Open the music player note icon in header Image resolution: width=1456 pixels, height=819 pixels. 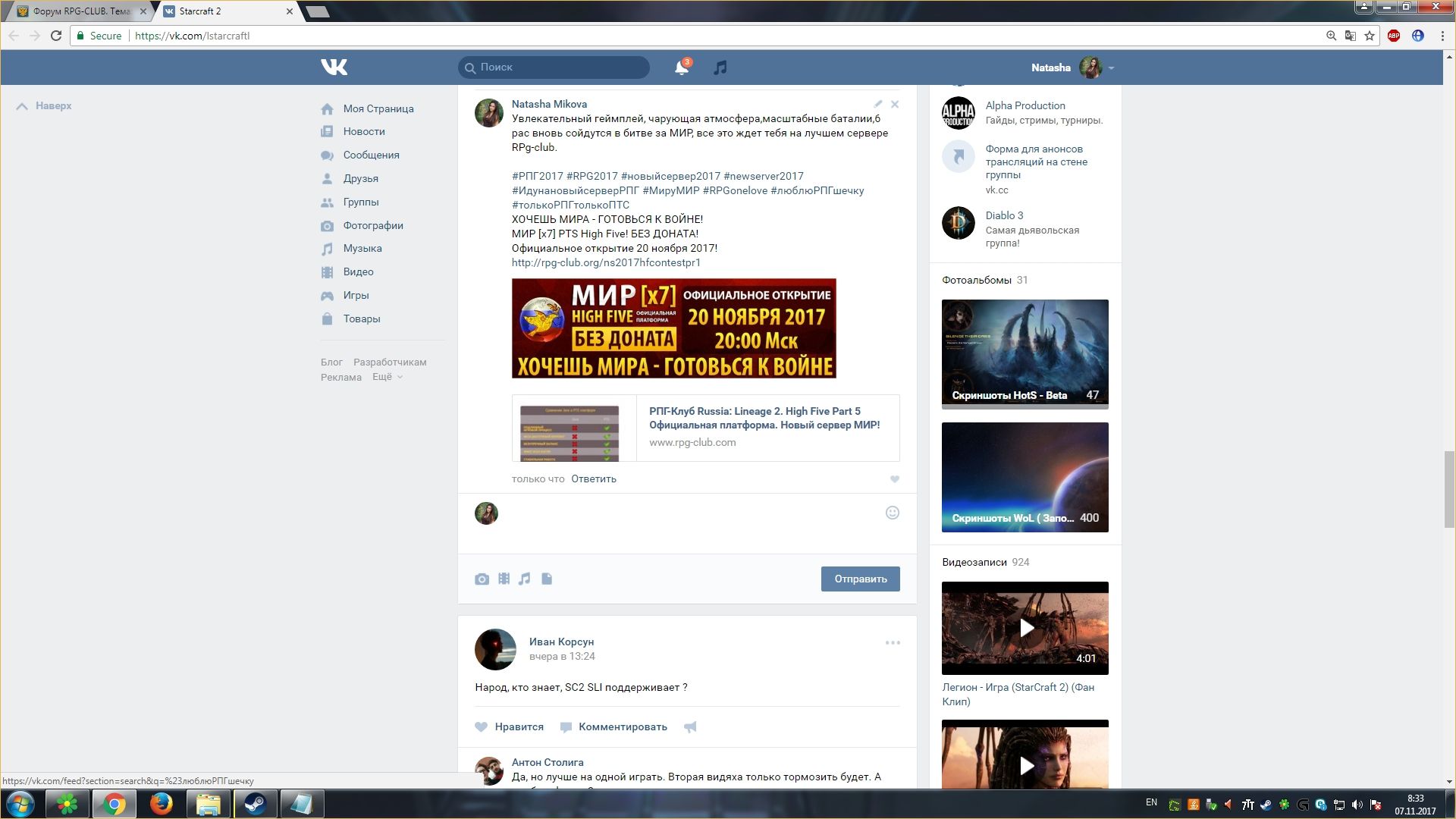click(720, 67)
